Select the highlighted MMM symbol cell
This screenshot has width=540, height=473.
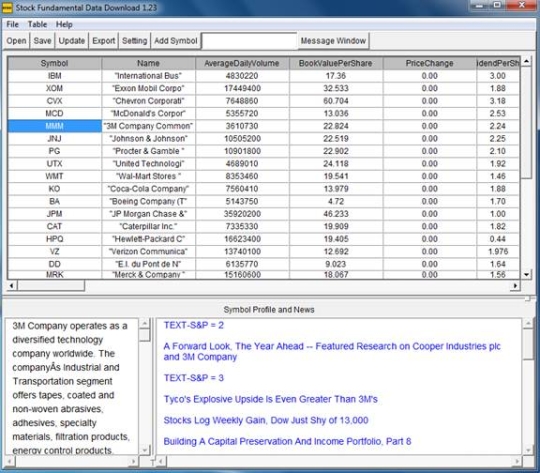point(54,126)
